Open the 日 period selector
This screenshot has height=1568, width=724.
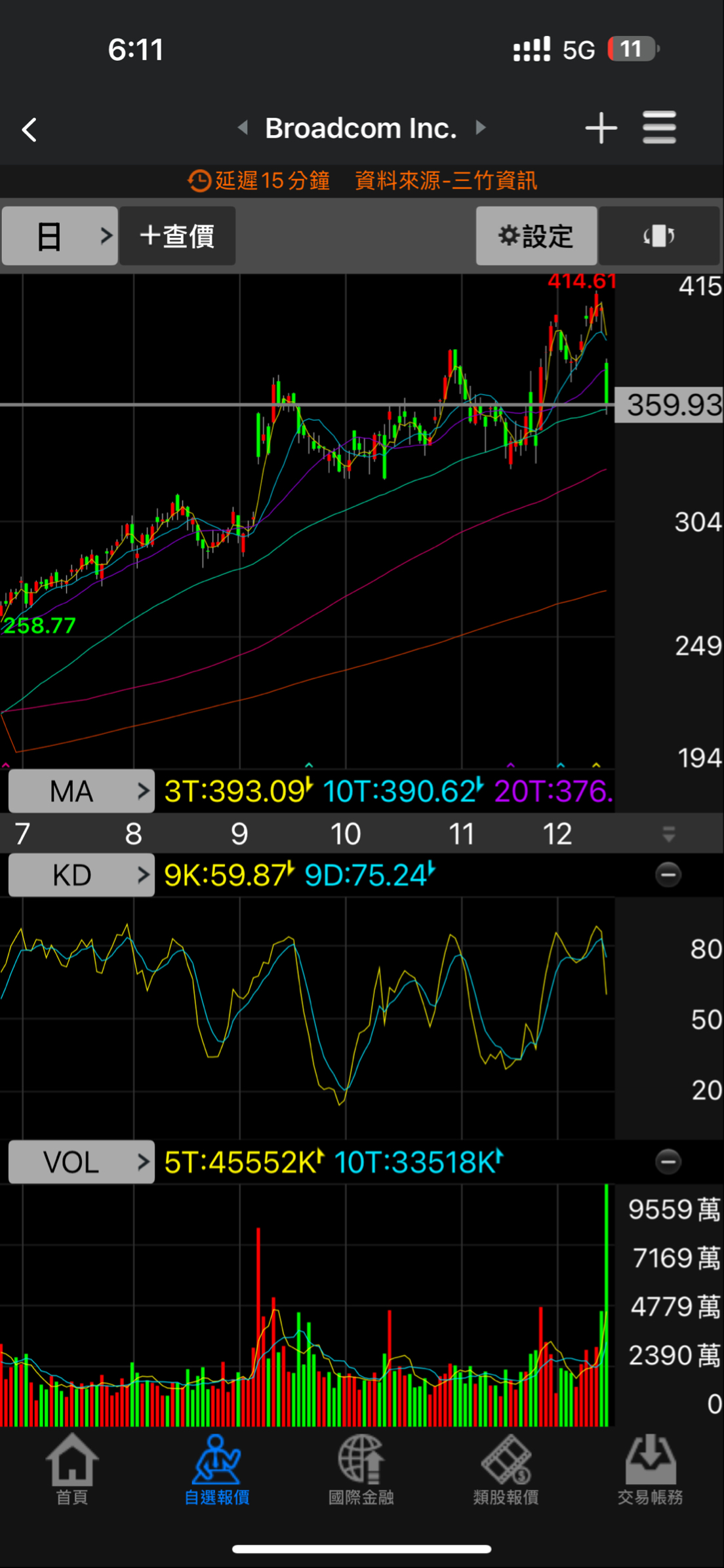[60, 236]
